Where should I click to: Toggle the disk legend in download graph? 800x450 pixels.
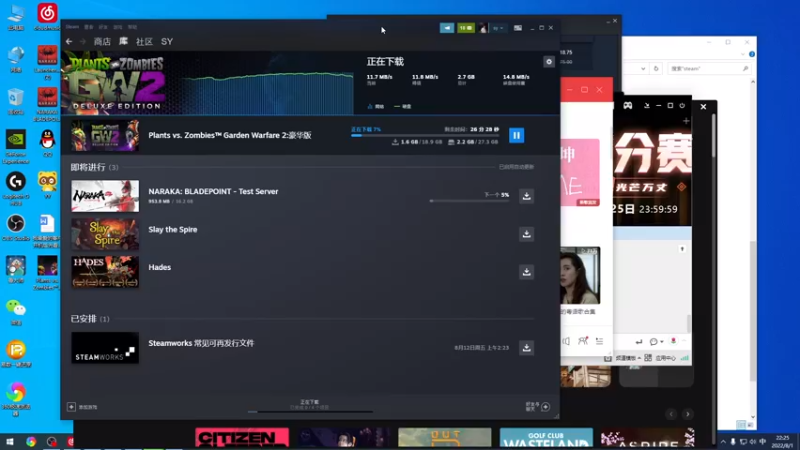click(403, 107)
